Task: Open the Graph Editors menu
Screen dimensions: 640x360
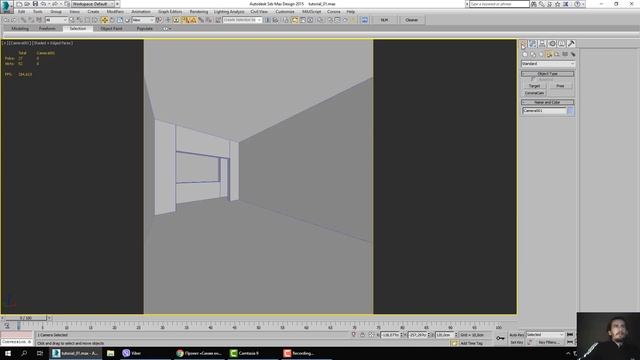Action: coord(170,12)
